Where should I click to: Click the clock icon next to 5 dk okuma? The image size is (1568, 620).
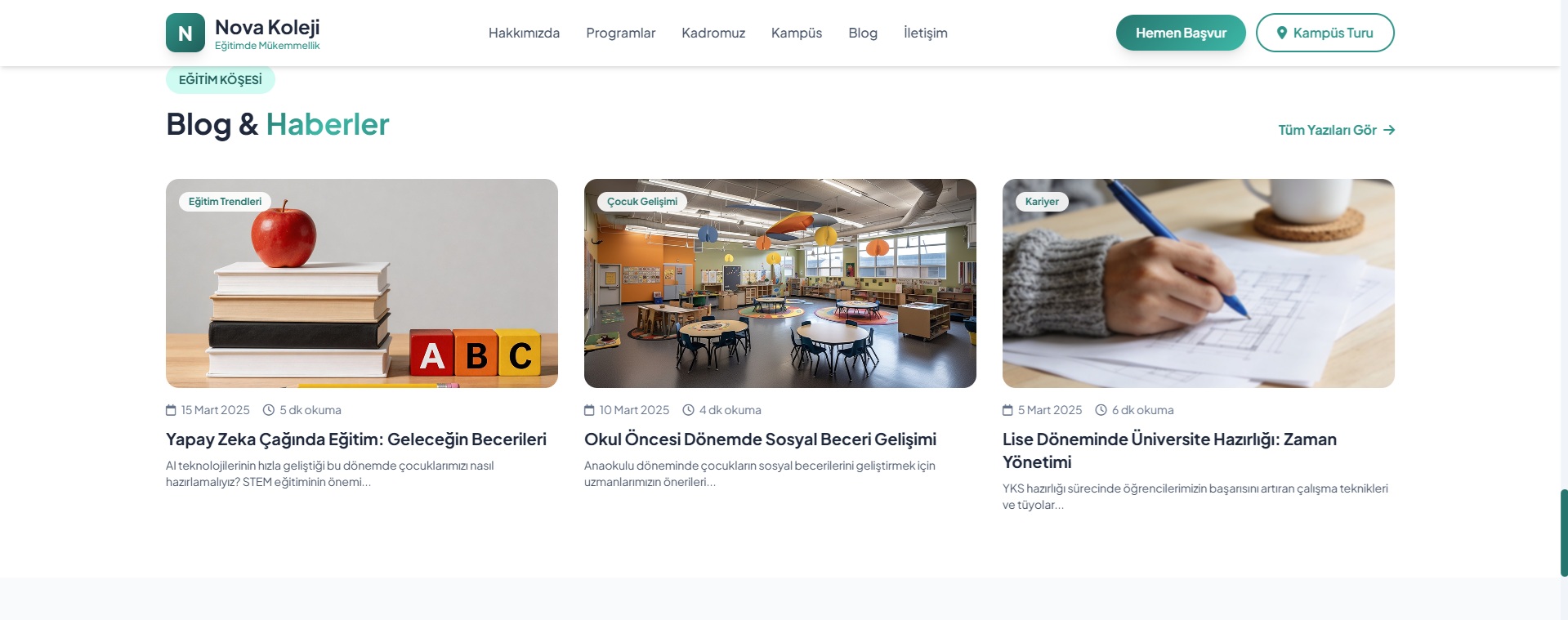click(268, 410)
